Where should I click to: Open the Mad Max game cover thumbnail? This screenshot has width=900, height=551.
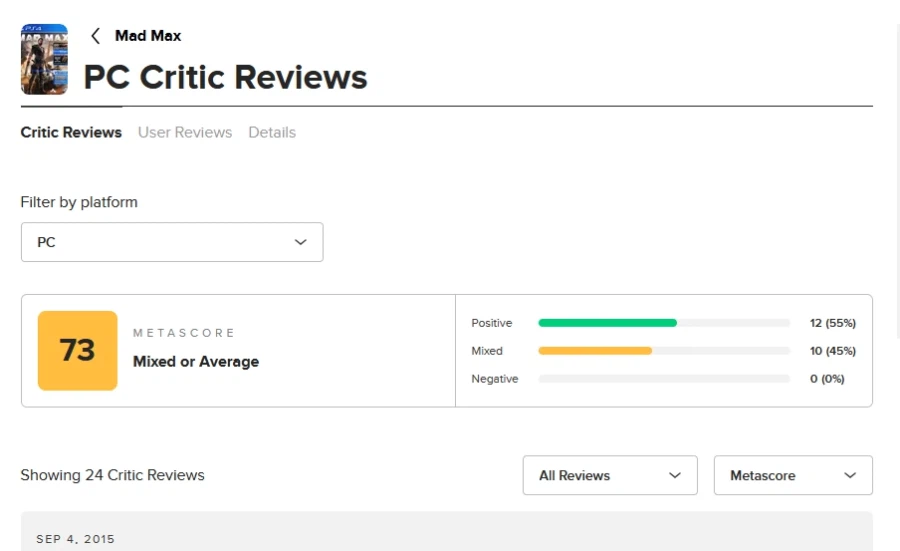pyautogui.click(x=44, y=59)
